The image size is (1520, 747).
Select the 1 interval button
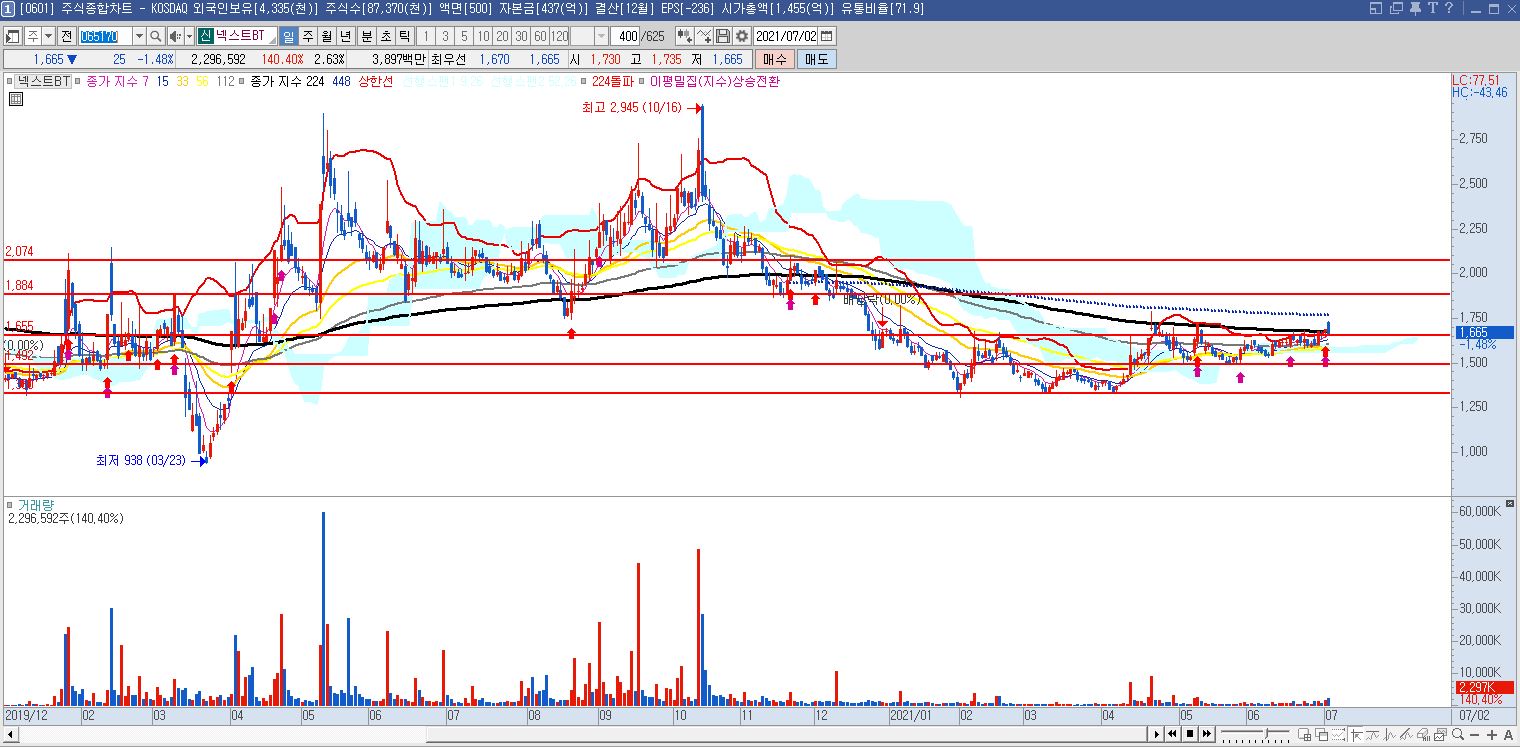point(425,36)
